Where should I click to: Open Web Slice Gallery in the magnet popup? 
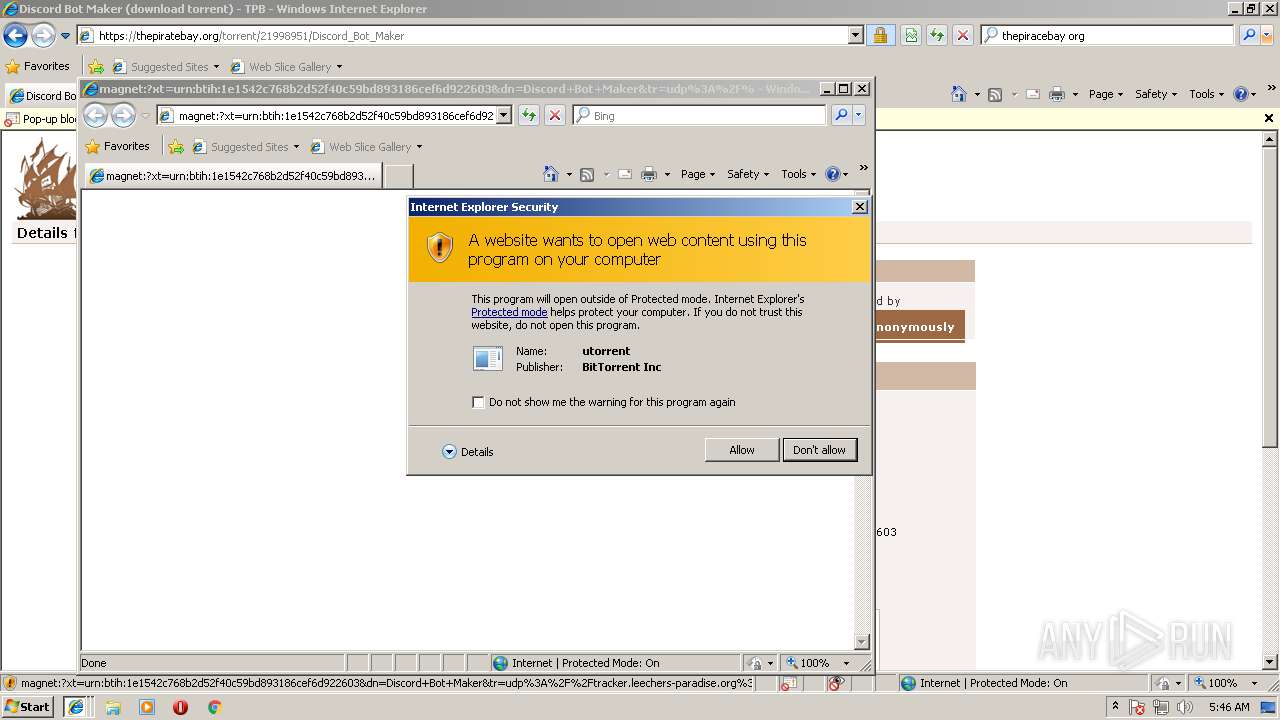(x=369, y=147)
